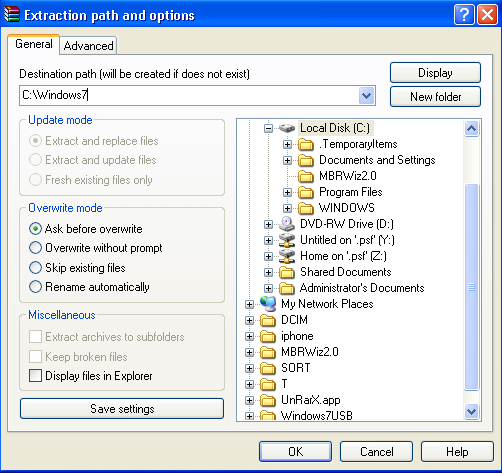Enable Display files in Explorer checkbox
Screen dimensions: 502x473
[35, 376]
